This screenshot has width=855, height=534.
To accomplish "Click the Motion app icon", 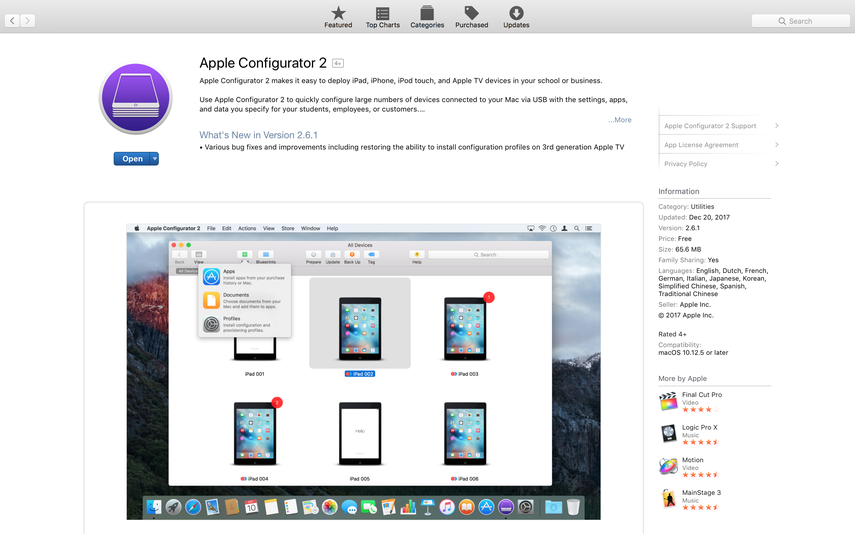I will pyautogui.click(x=668, y=466).
